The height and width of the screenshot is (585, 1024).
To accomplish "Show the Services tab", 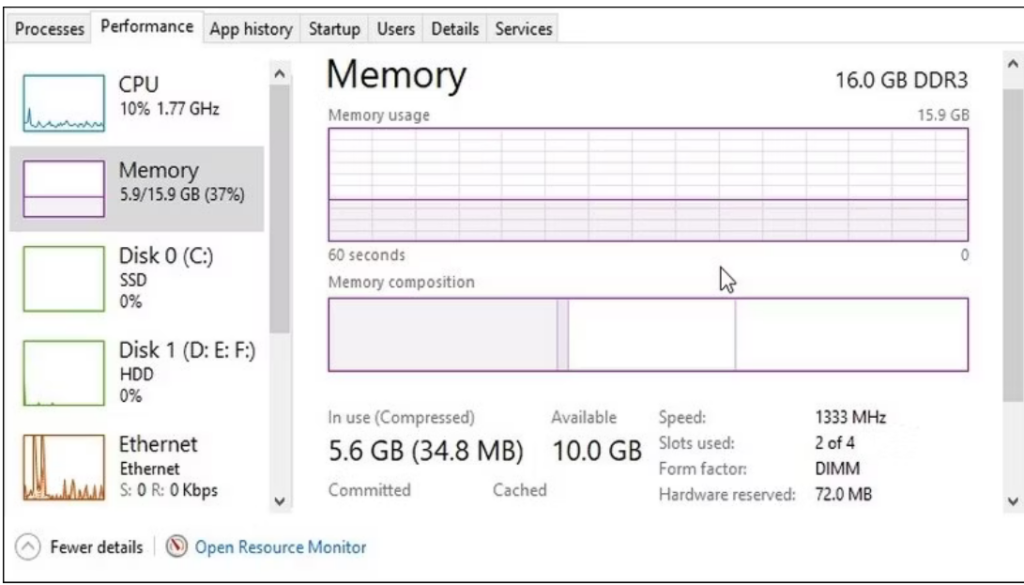I will point(524,29).
